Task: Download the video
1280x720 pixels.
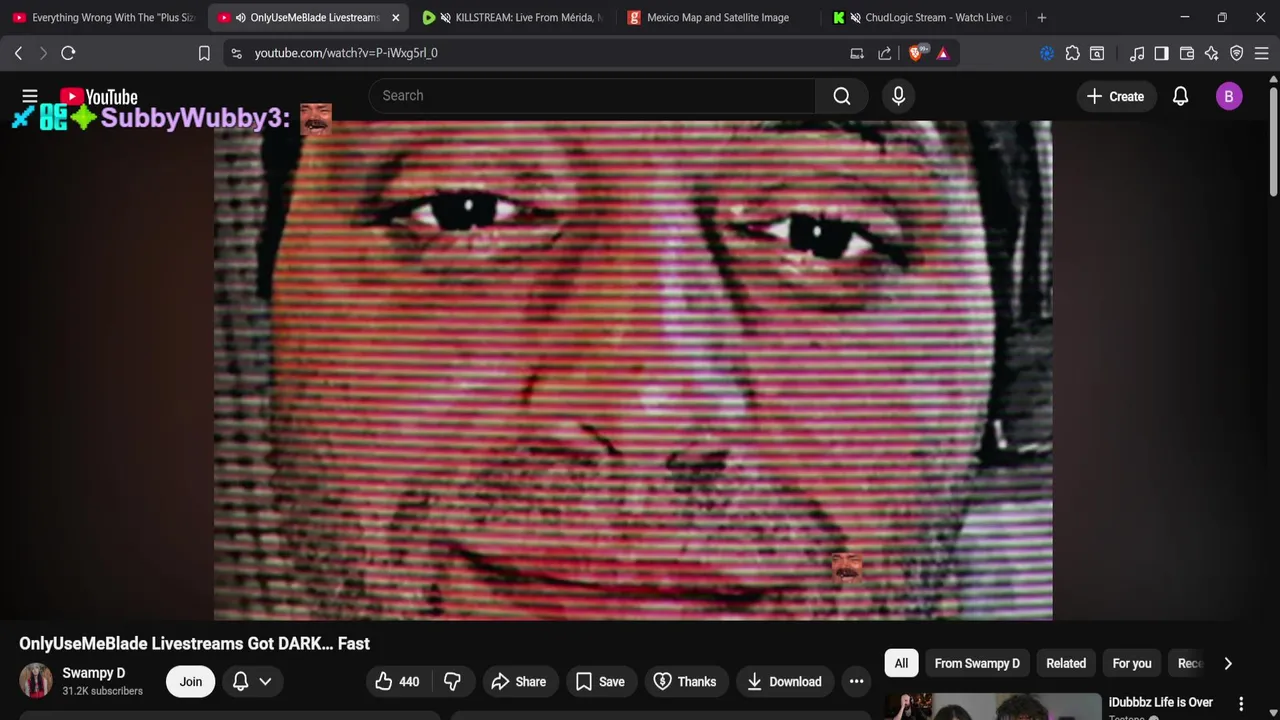Action: click(784, 682)
